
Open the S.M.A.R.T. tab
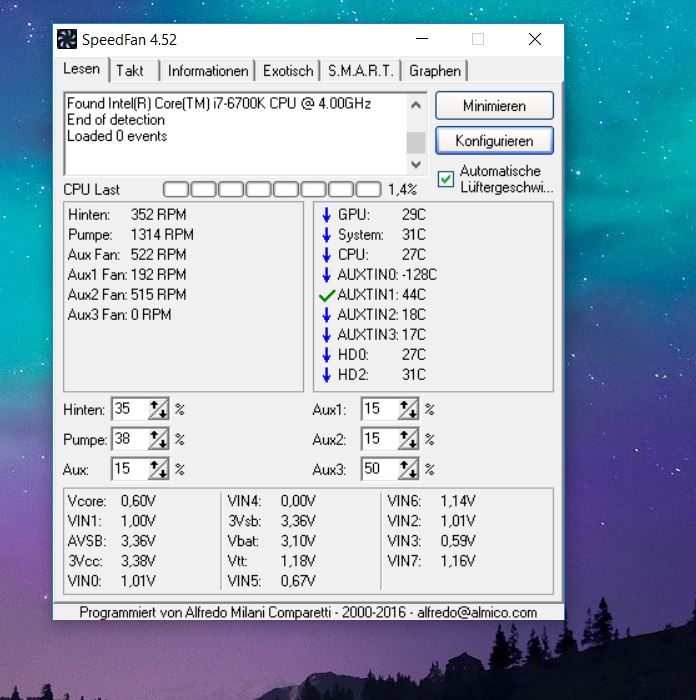(361, 71)
